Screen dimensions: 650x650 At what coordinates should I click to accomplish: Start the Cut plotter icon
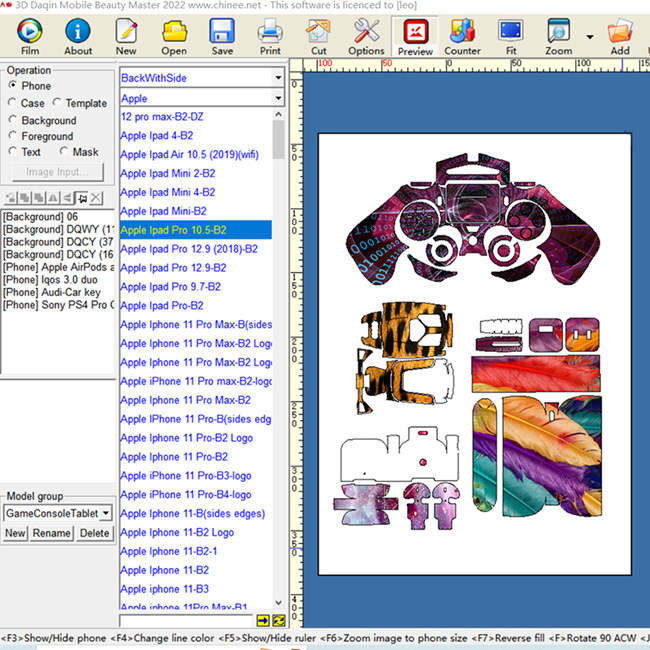318,33
